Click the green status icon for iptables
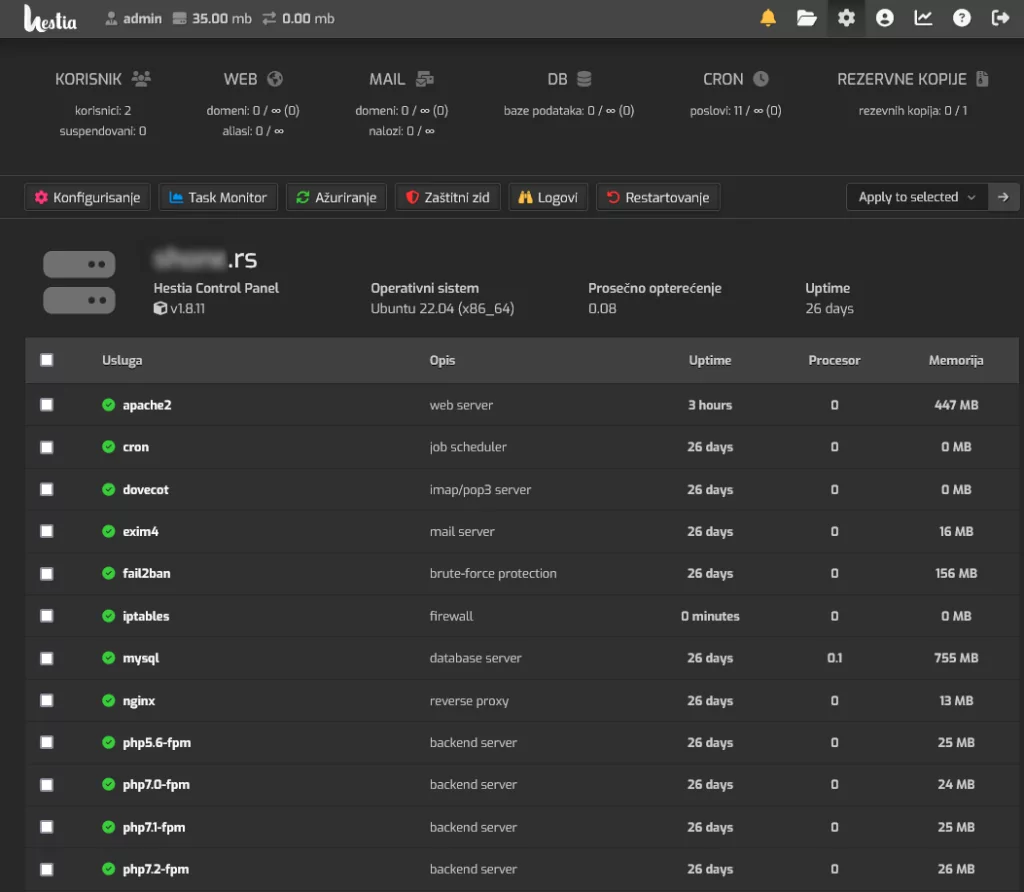1024x892 pixels. click(x=108, y=616)
